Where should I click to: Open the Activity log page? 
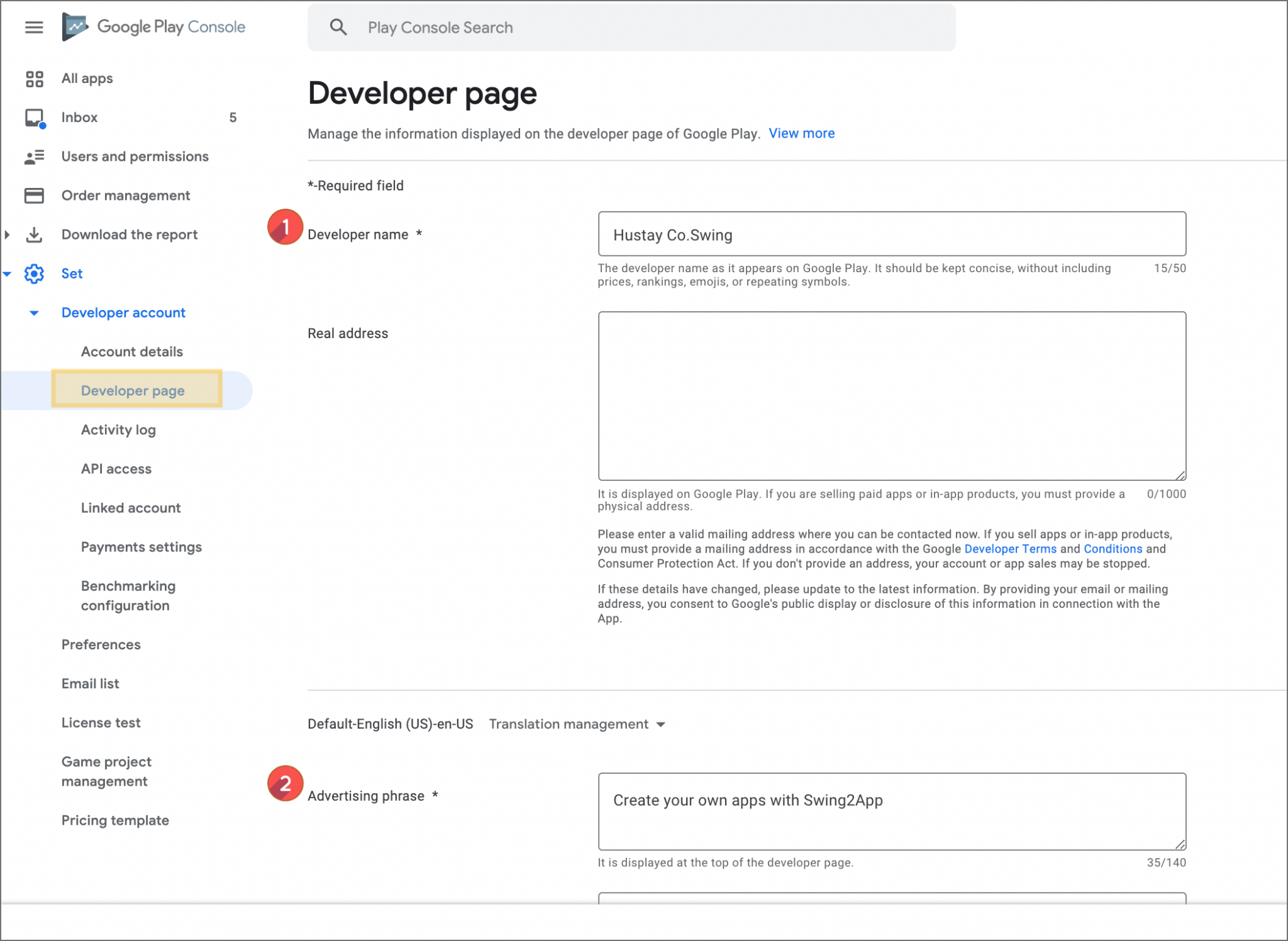(118, 429)
